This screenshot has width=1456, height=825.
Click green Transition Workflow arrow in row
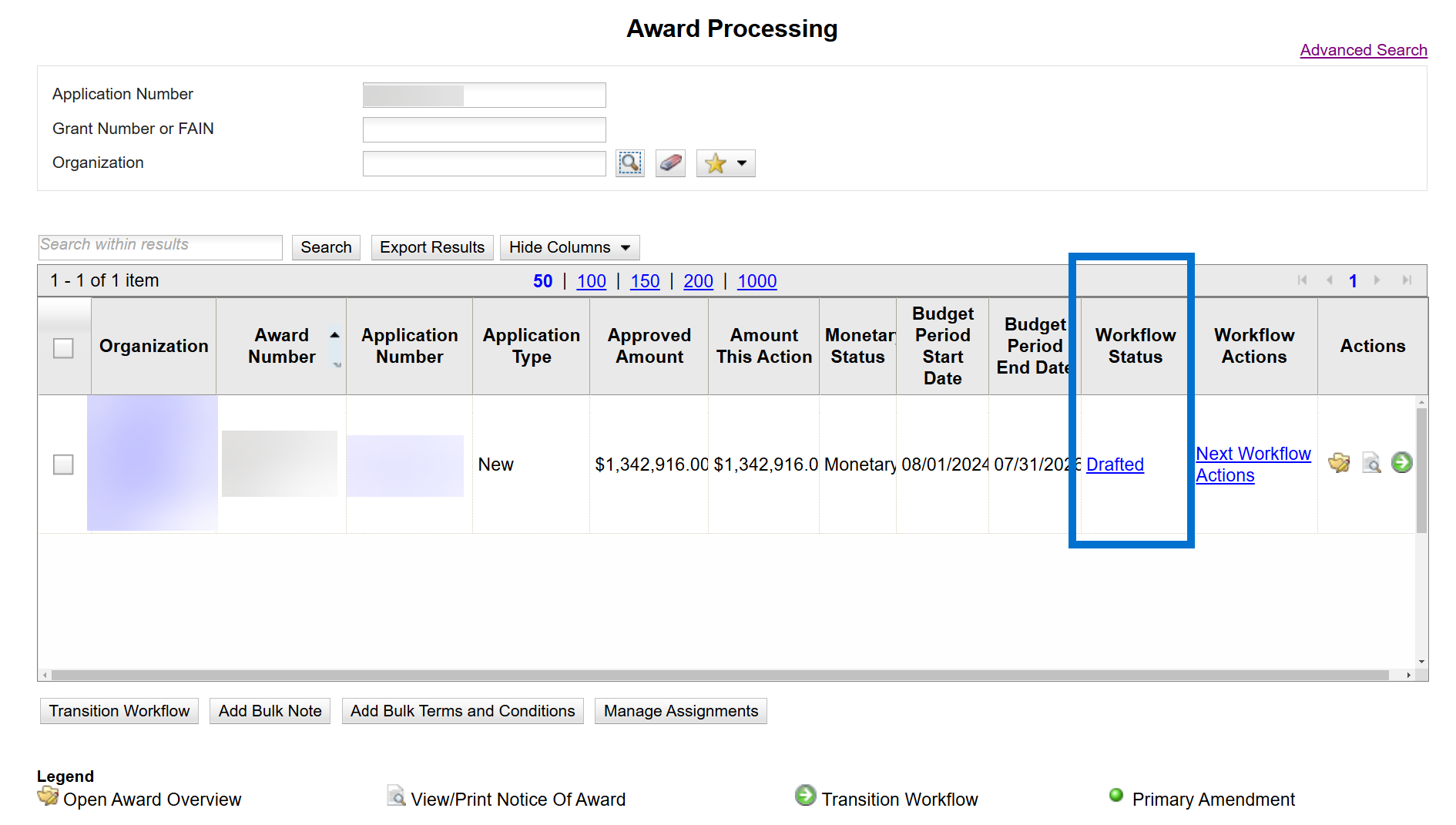coord(1402,463)
